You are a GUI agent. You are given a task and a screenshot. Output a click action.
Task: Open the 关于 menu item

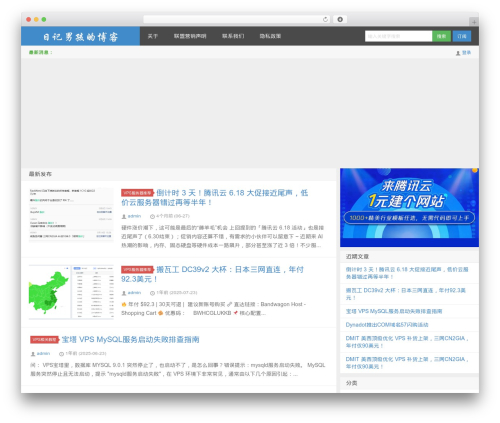[x=153, y=36]
